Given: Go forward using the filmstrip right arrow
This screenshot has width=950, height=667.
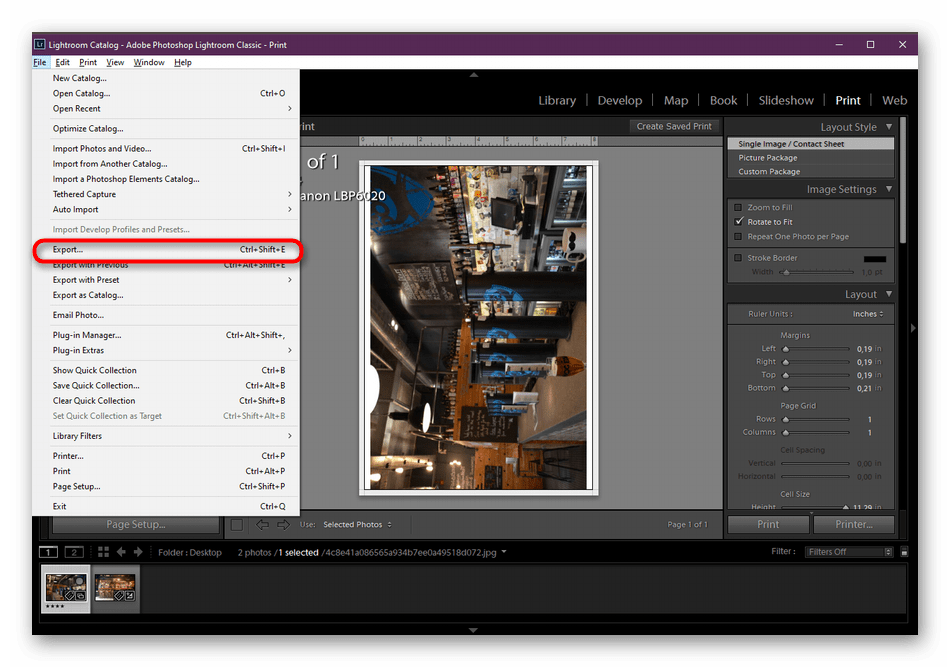Looking at the screenshot, I should click(x=138, y=552).
